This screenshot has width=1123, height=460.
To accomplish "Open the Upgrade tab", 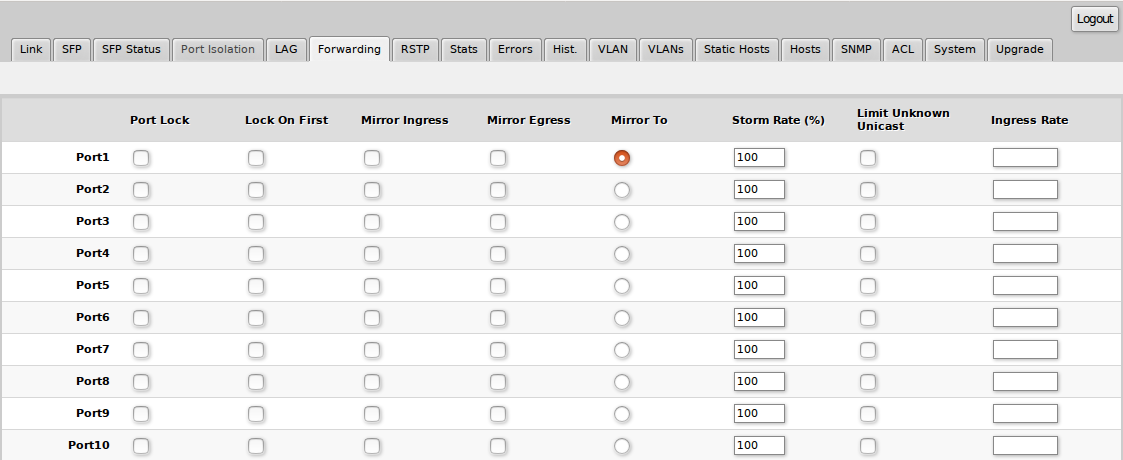I will click(1019, 49).
